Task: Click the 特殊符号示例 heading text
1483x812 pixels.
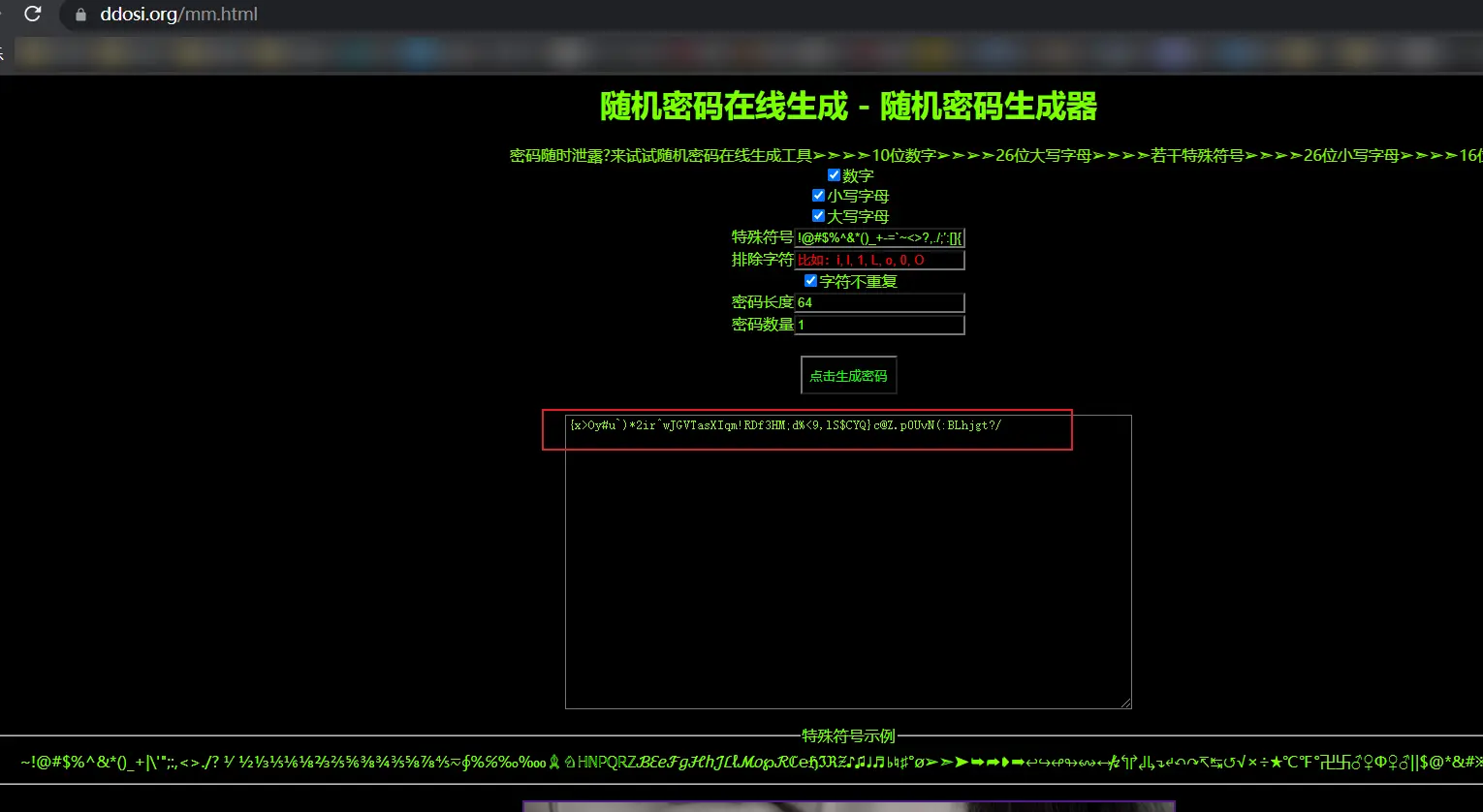Action: click(x=848, y=735)
